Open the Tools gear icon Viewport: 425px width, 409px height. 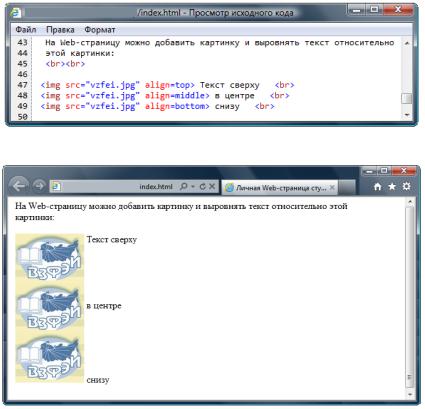point(406,186)
